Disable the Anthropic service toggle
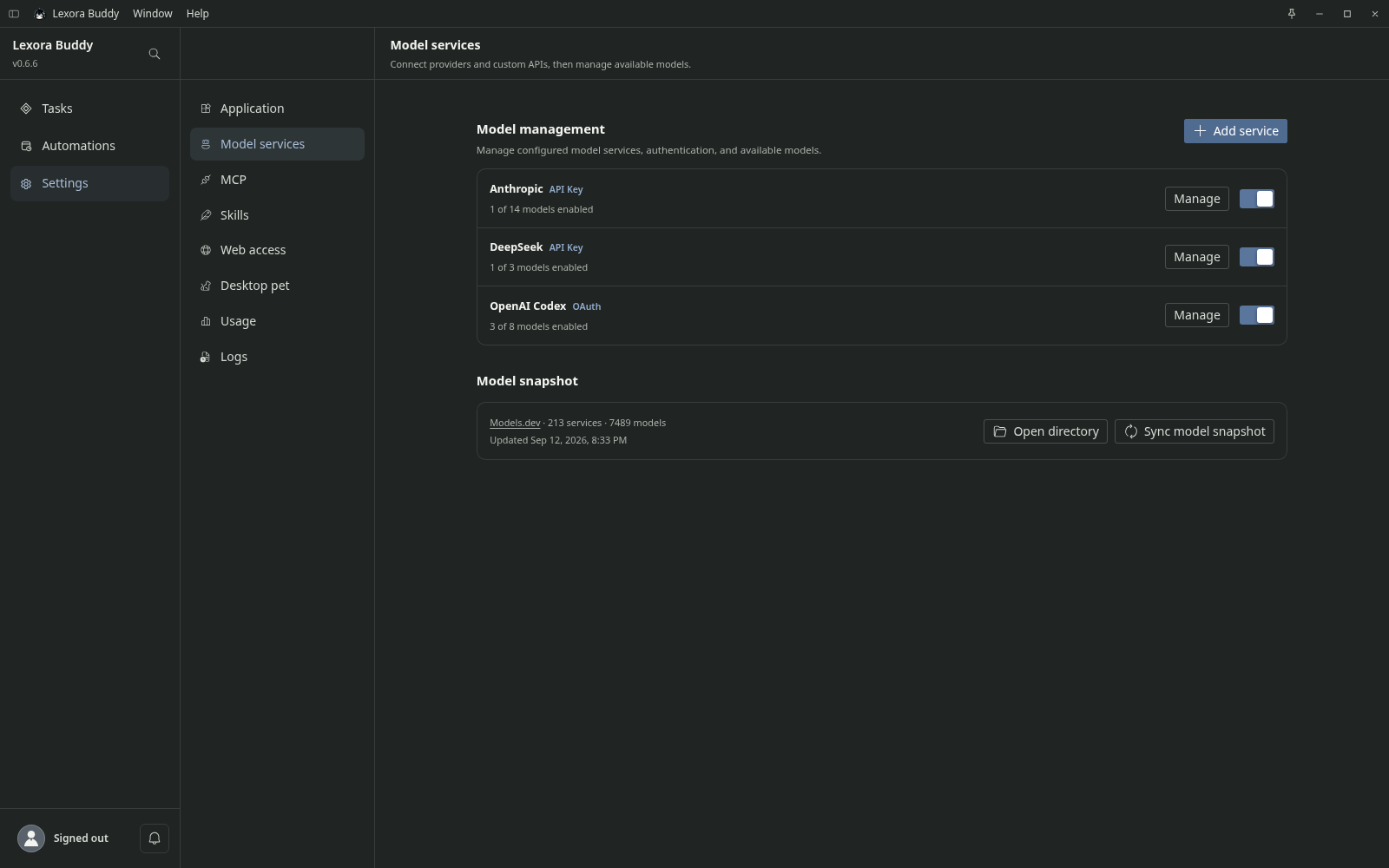Screen dimensions: 1389x868 click(1256, 199)
